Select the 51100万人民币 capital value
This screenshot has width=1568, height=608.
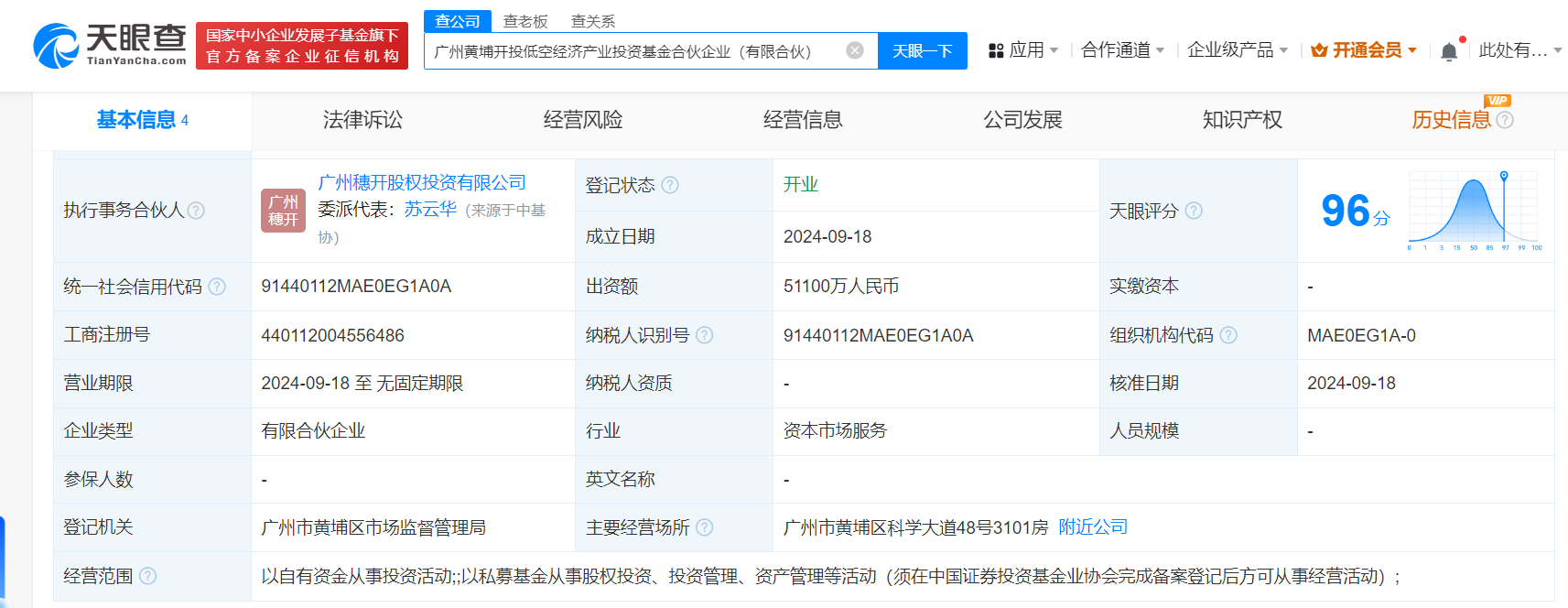click(x=841, y=287)
